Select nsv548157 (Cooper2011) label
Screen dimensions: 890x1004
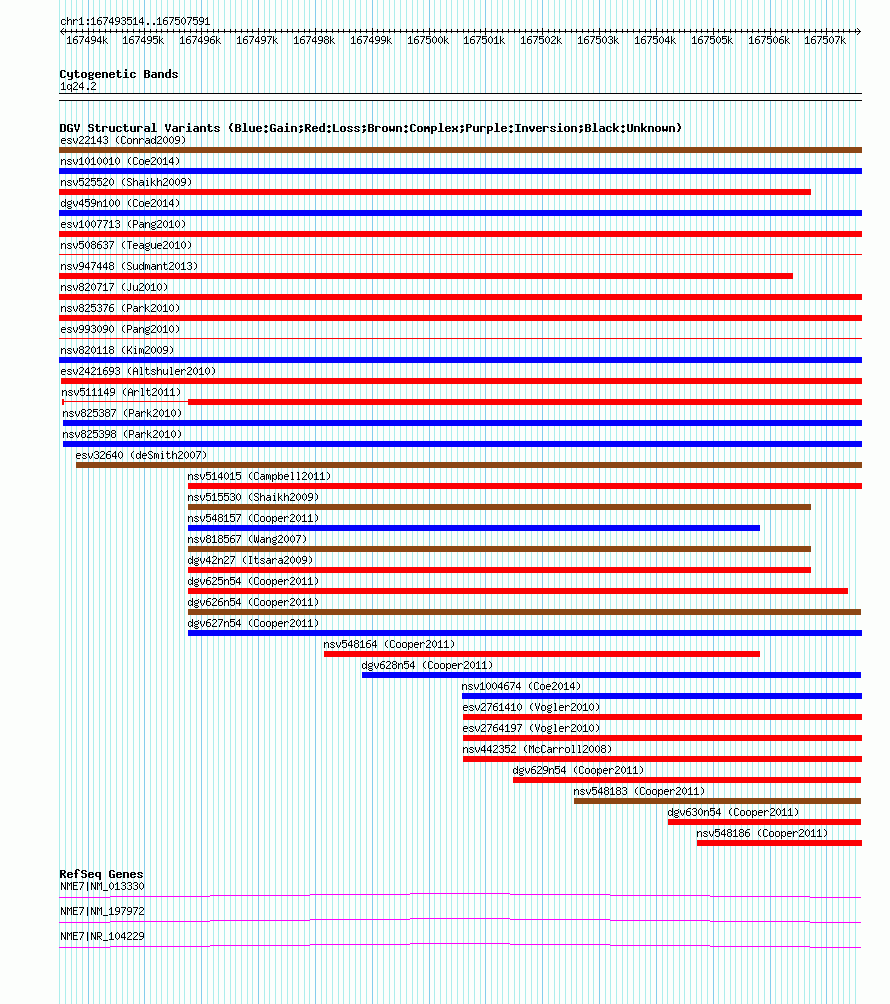(253, 518)
